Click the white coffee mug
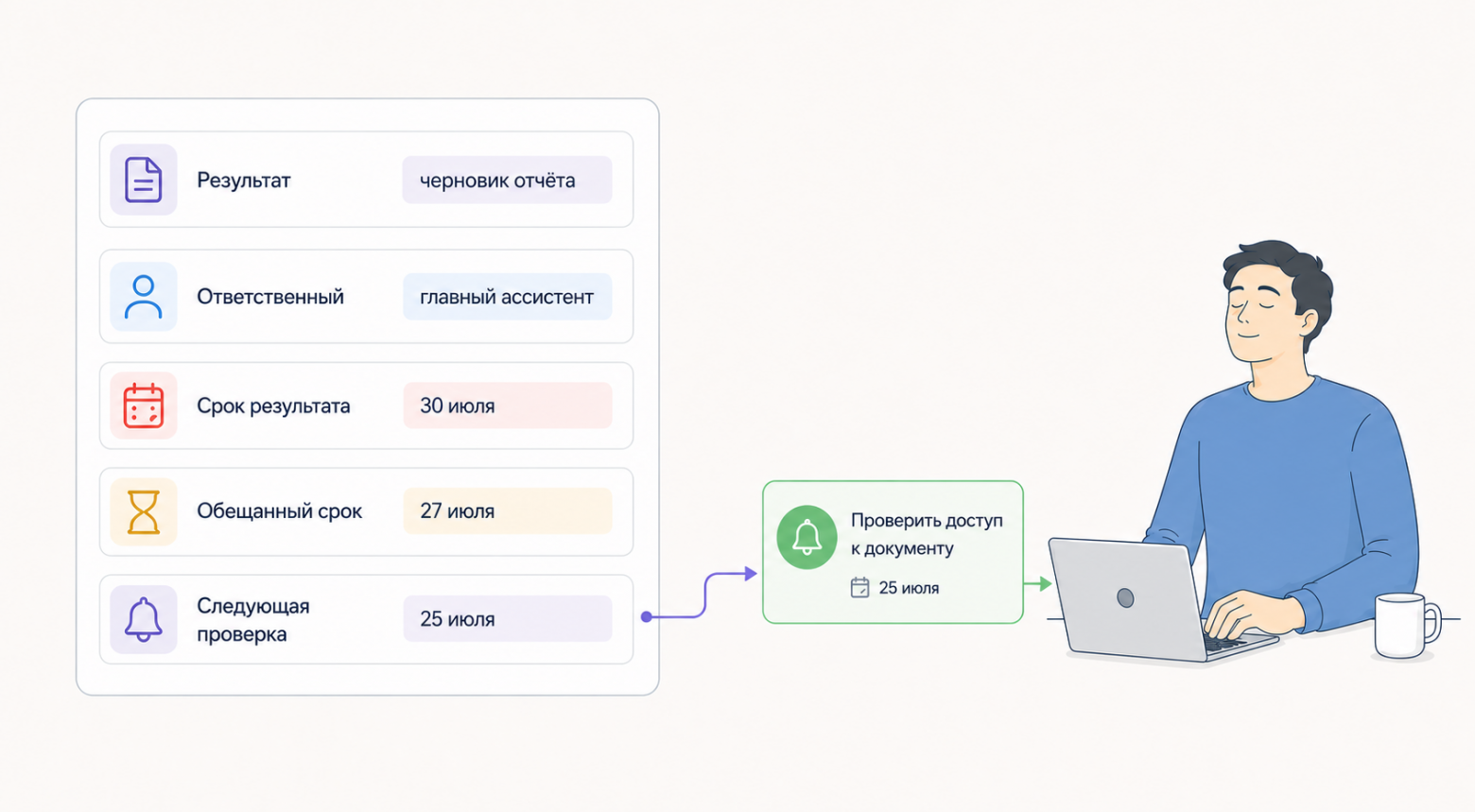1475x812 pixels. (x=1406, y=624)
